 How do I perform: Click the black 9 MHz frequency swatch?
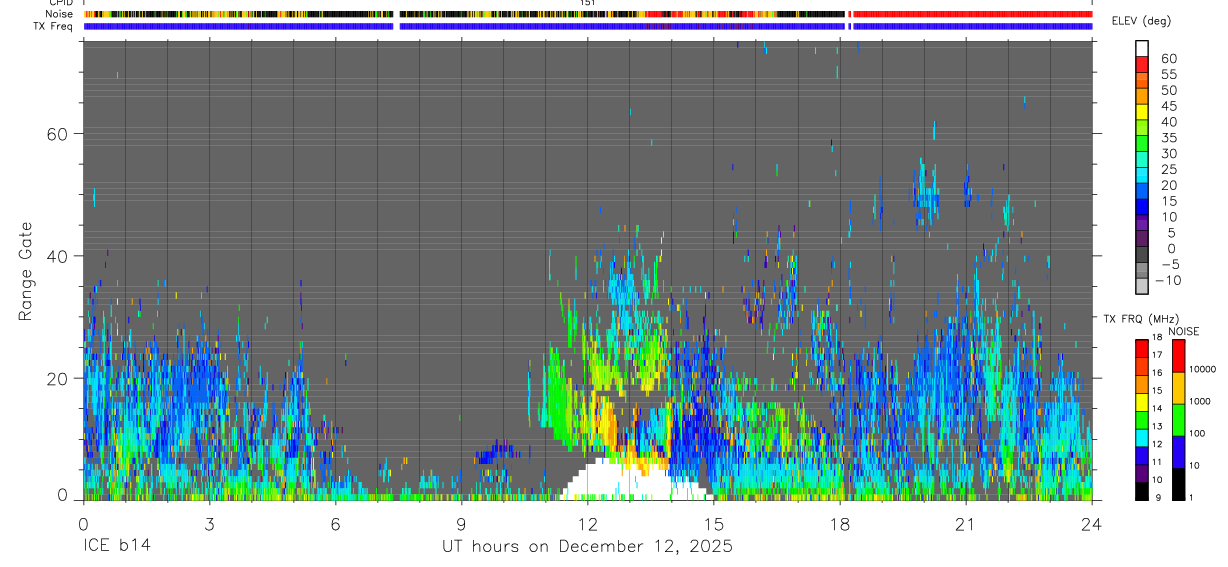tap(1141, 491)
